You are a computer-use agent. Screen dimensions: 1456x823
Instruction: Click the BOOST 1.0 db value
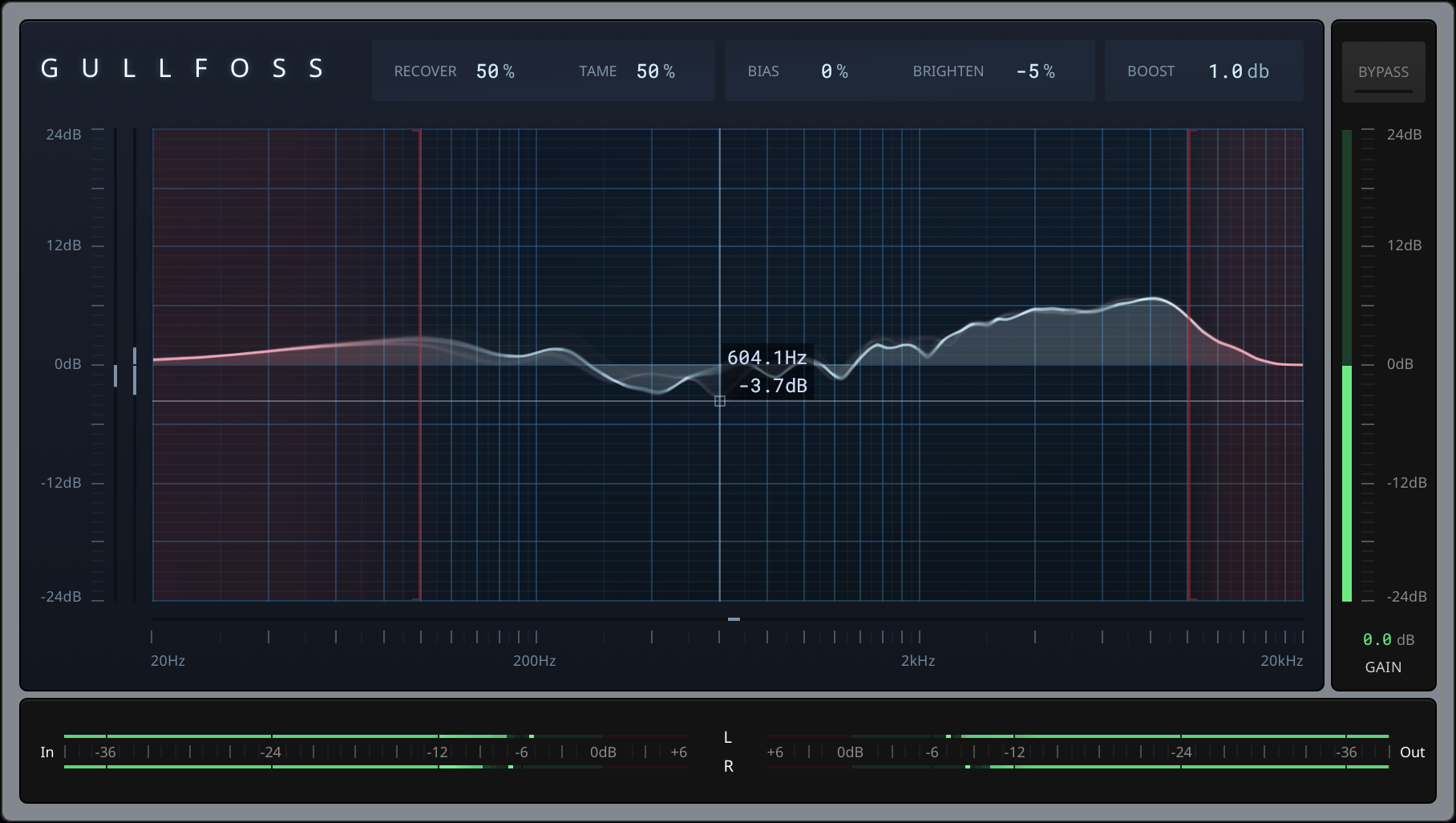pos(1239,71)
